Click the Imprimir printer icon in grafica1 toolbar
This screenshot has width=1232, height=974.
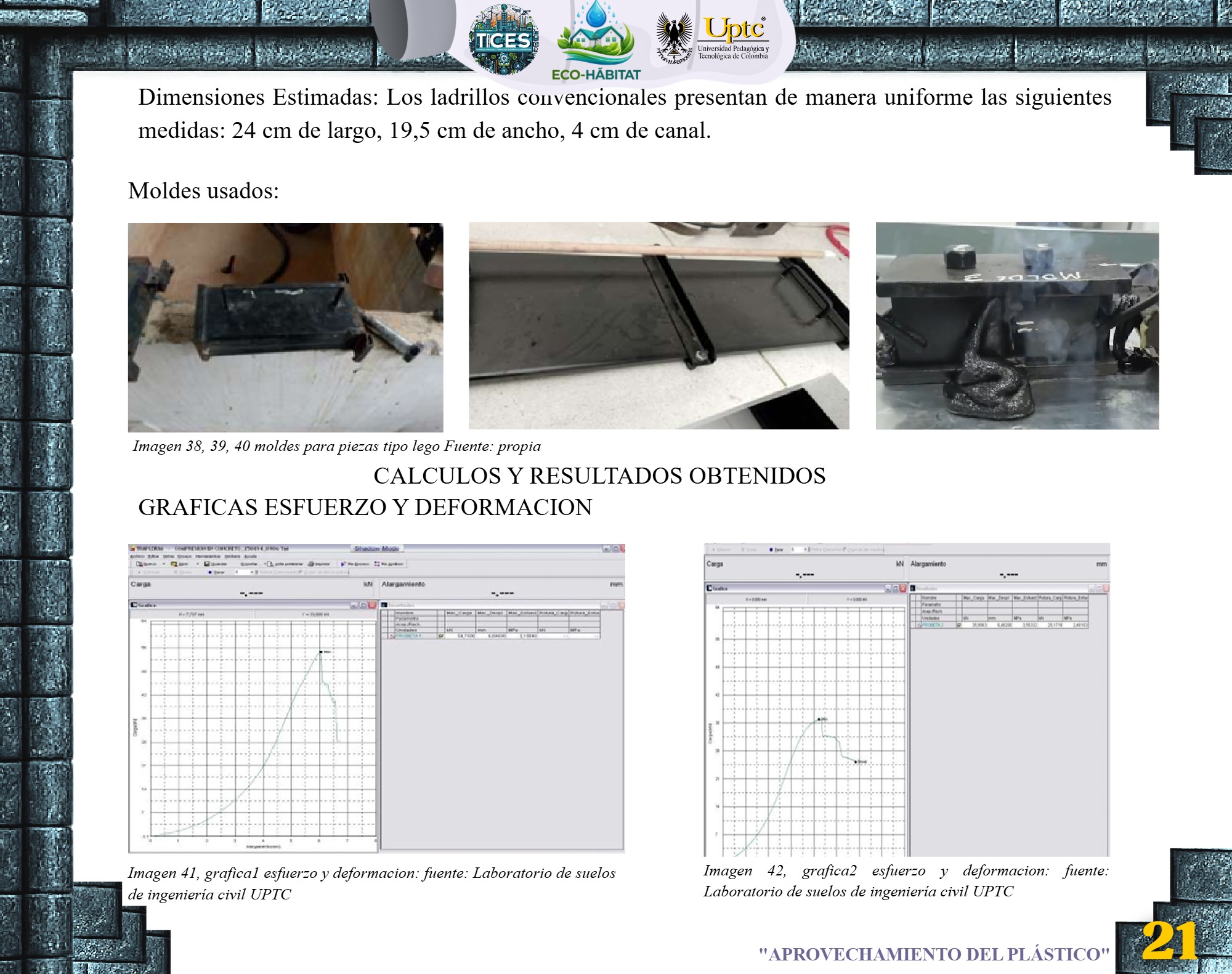pyautogui.click(x=311, y=564)
